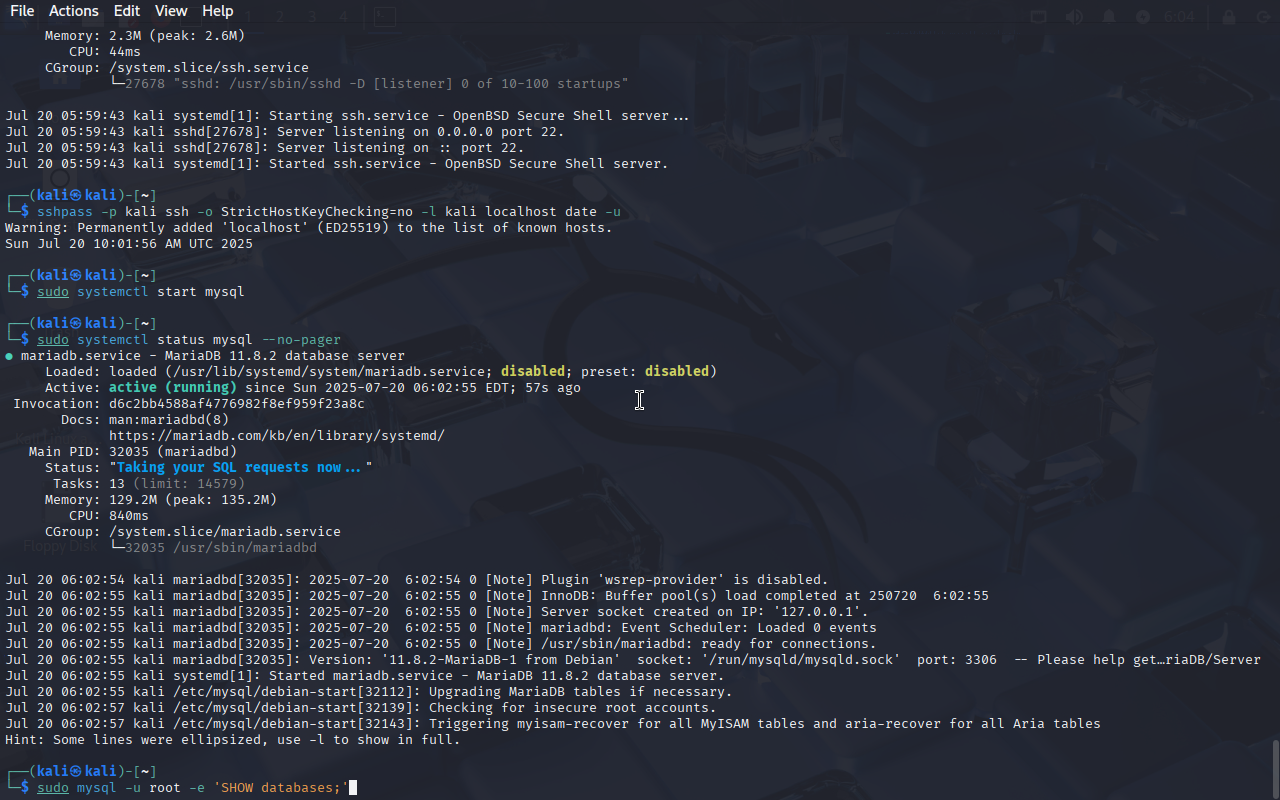Image resolution: width=1280 pixels, height=800 pixels.
Task: Click the 'Server listening on 0.0.0.0 port 22' line
Action: click(285, 132)
